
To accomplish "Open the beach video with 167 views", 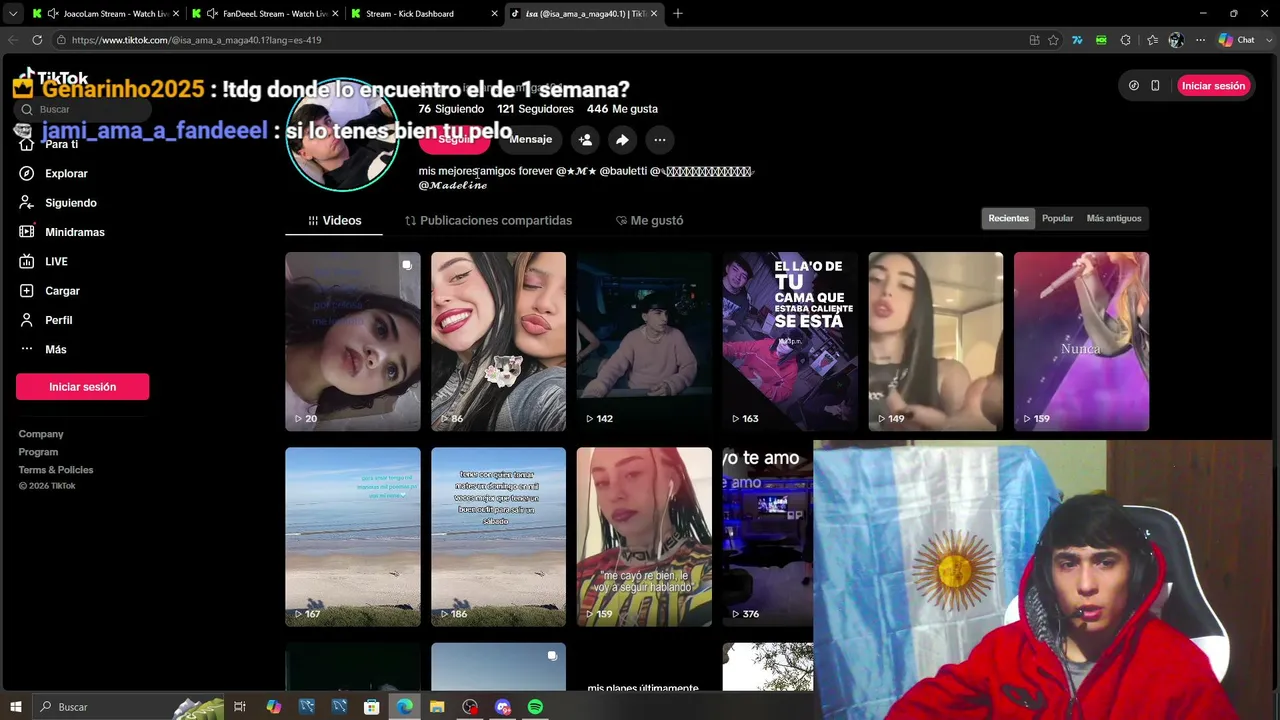I will [353, 537].
